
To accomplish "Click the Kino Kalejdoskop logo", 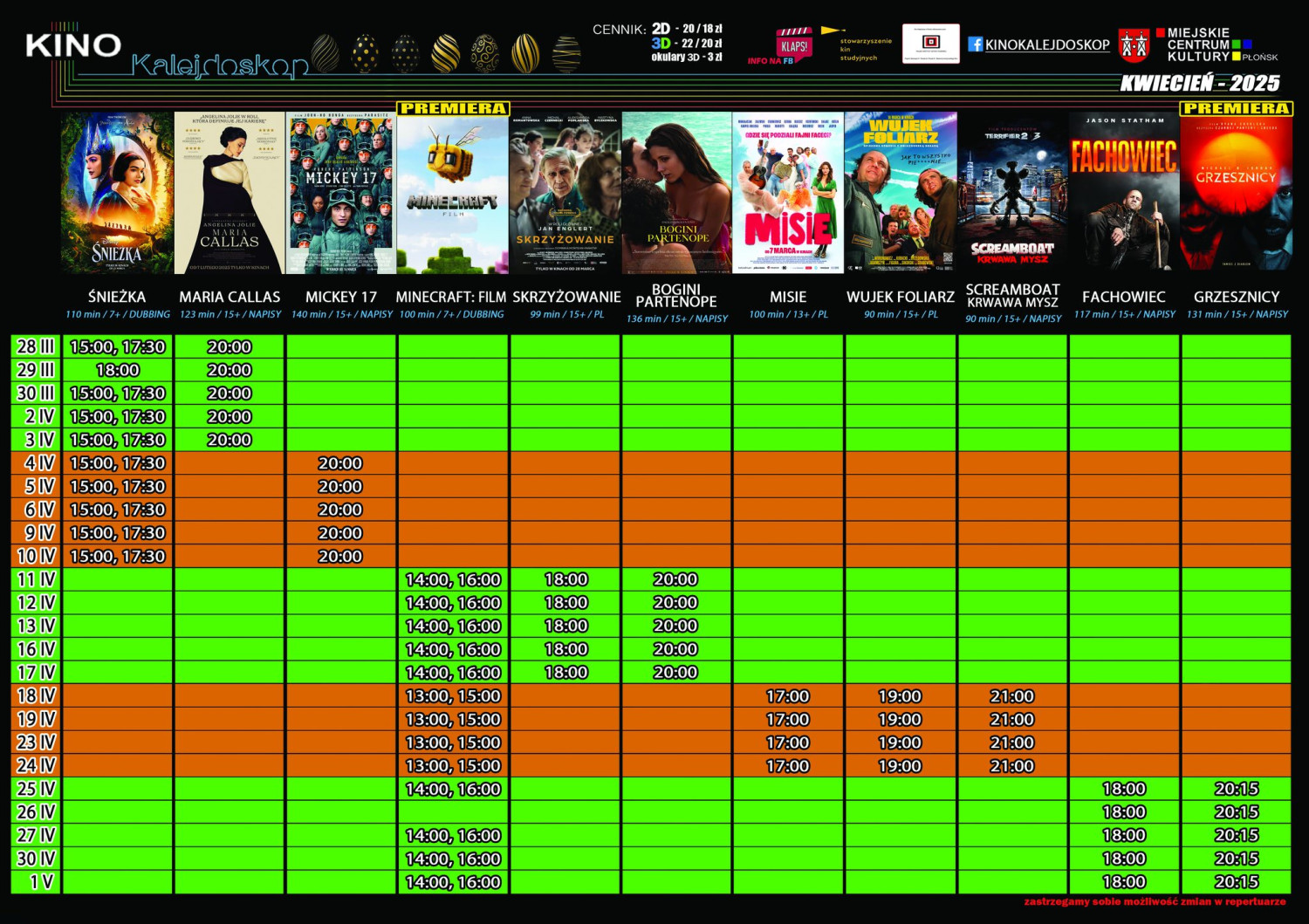I will point(166,53).
